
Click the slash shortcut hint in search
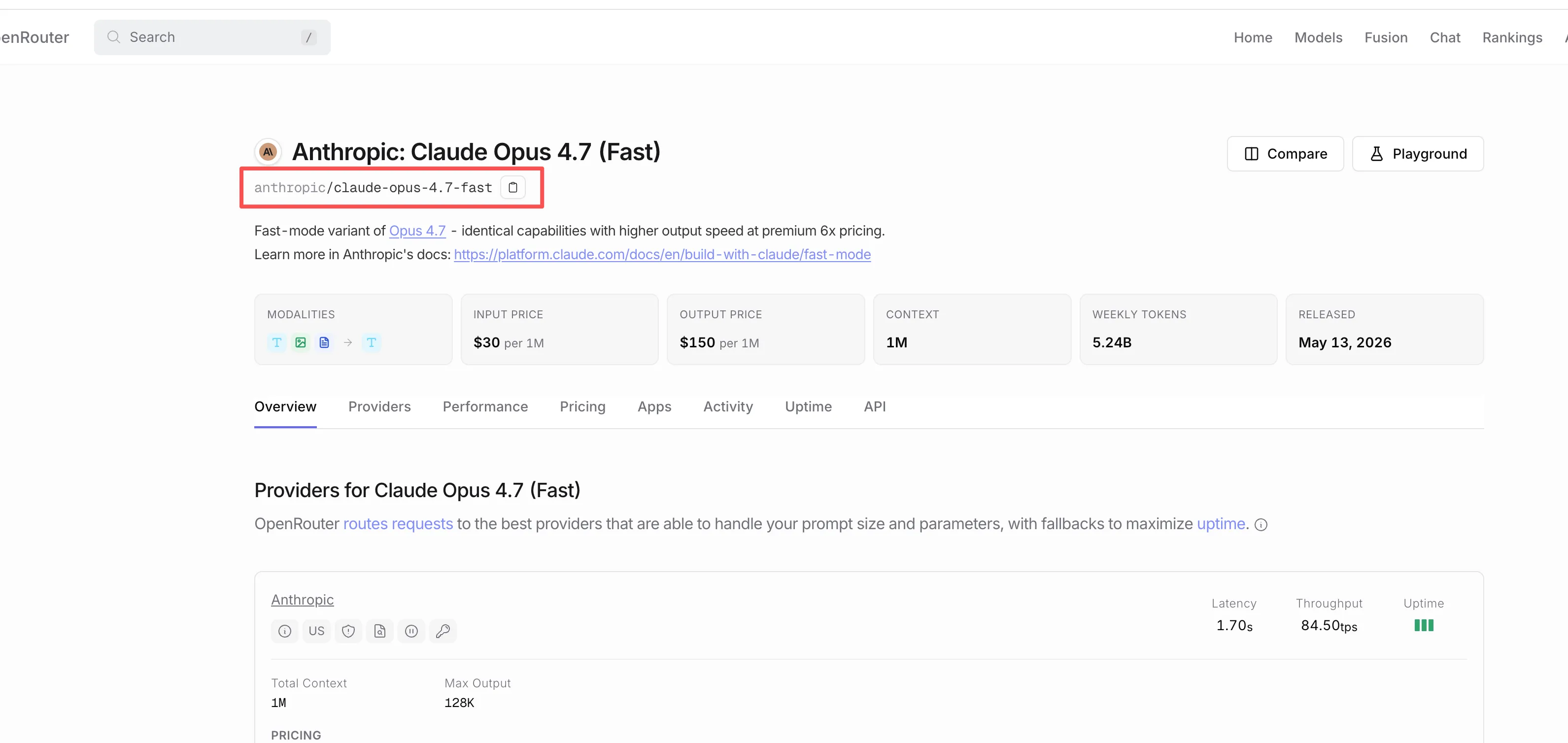tap(308, 38)
